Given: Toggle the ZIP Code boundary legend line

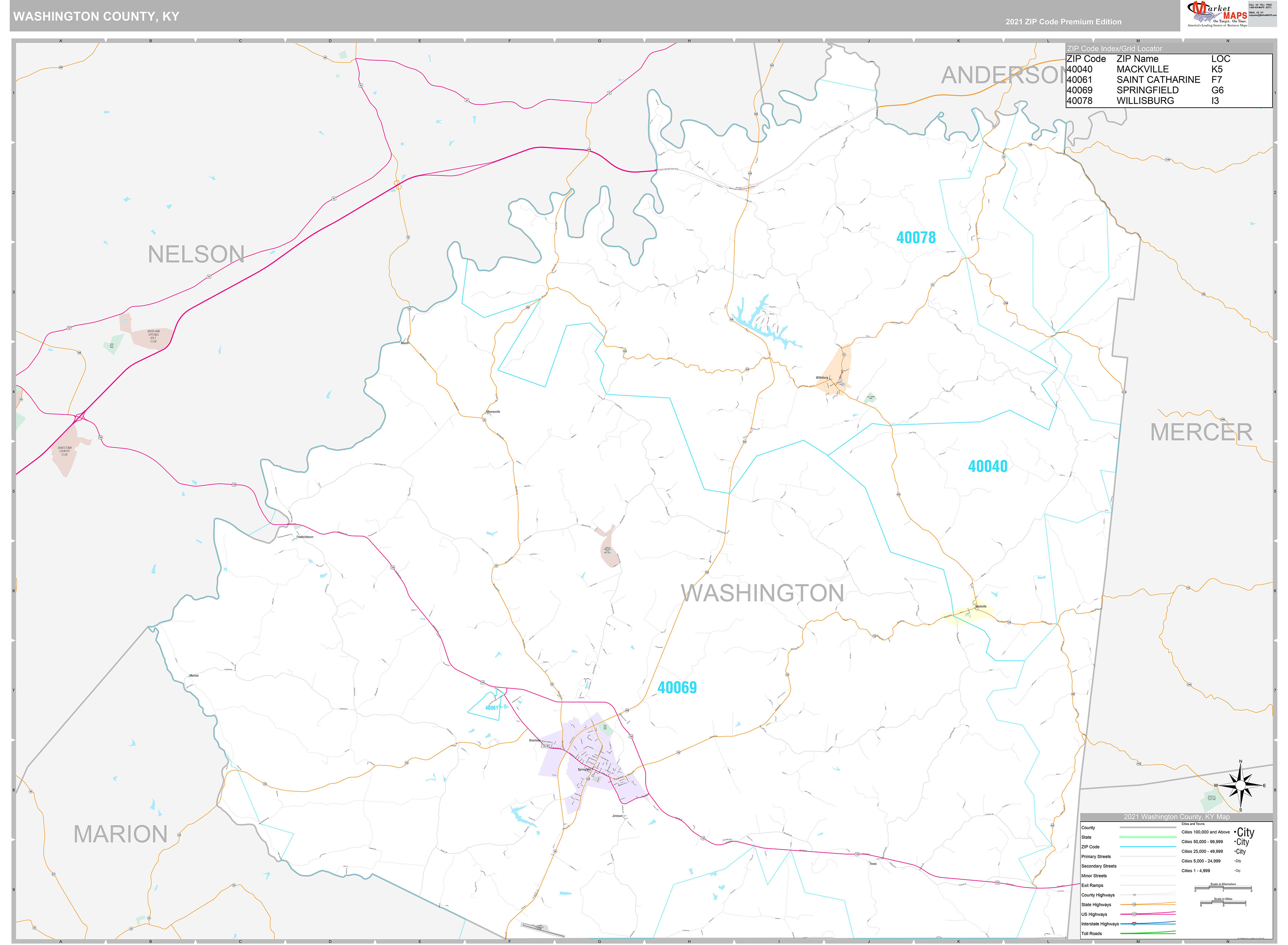Looking at the screenshot, I should (x=1148, y=847).
